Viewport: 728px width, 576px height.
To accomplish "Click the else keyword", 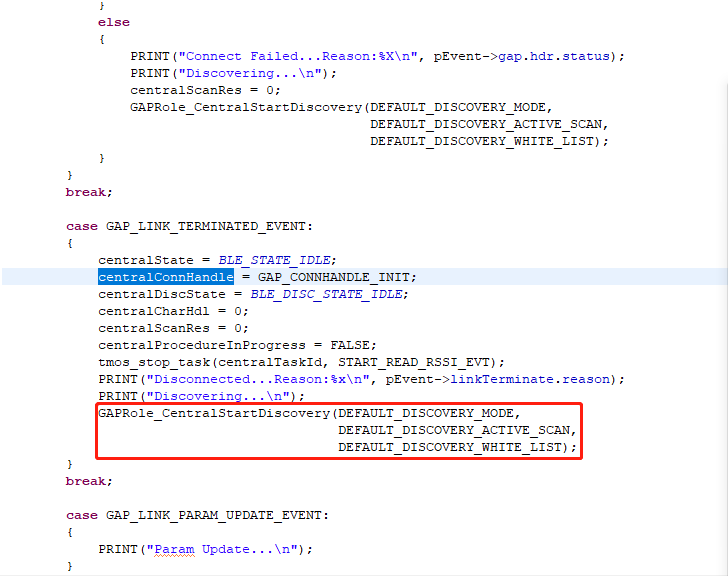I will pos(113,22).
